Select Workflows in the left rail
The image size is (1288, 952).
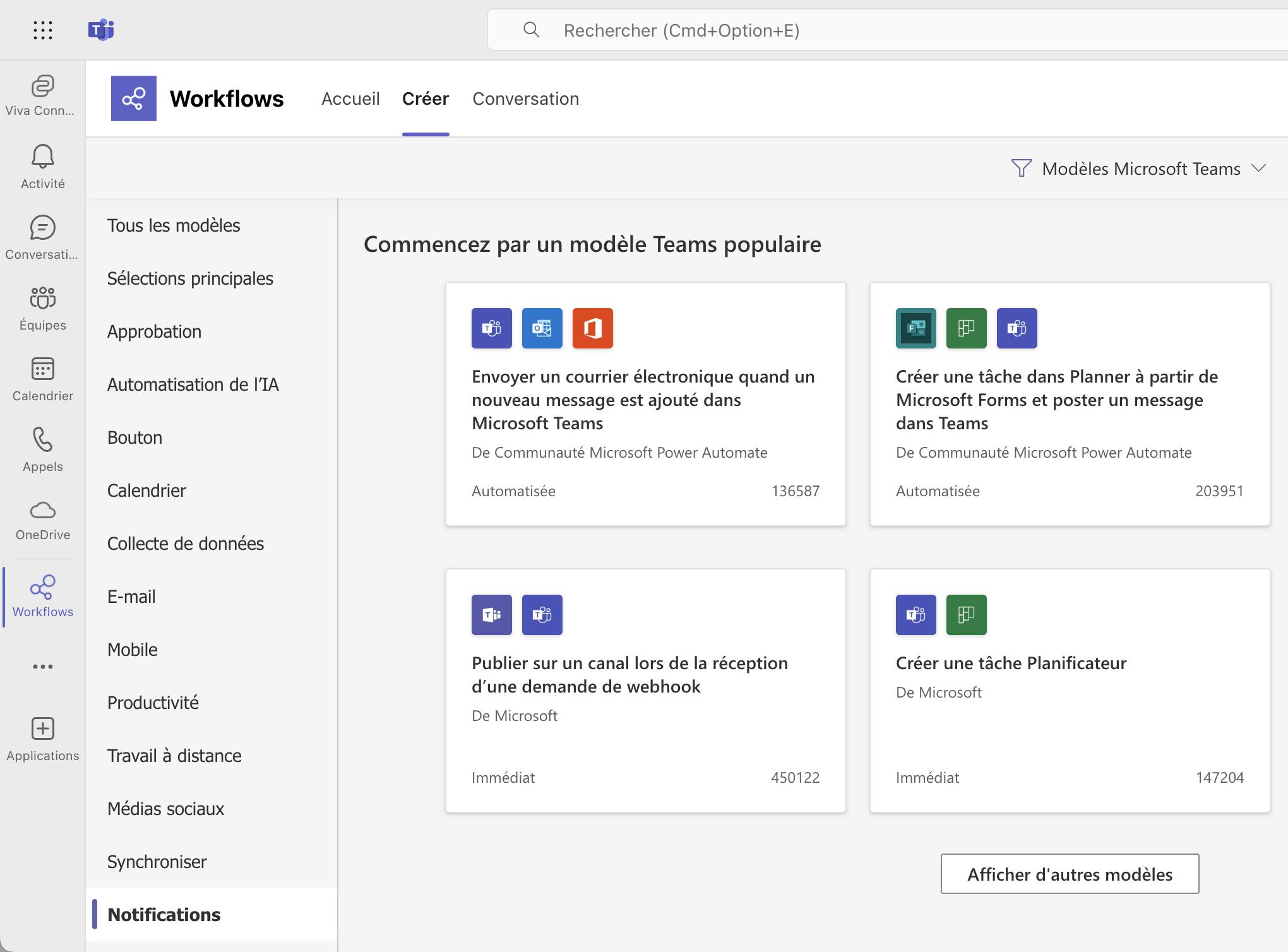click(x=42, y=596)
